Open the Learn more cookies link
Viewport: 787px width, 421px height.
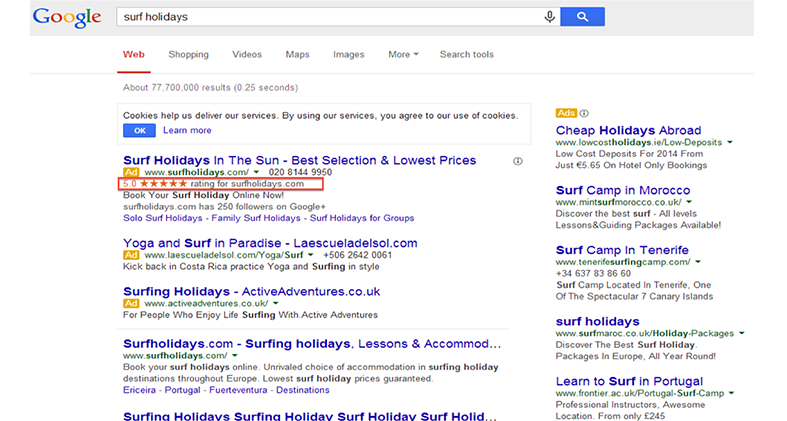pos(187,130)
